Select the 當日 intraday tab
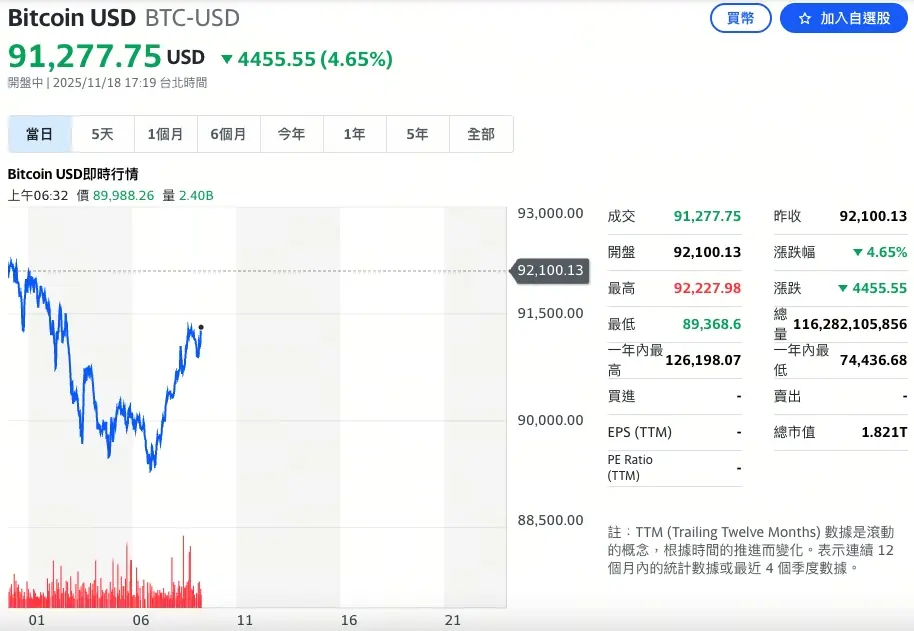The image size is (914, 631). (x=40, y=134)
